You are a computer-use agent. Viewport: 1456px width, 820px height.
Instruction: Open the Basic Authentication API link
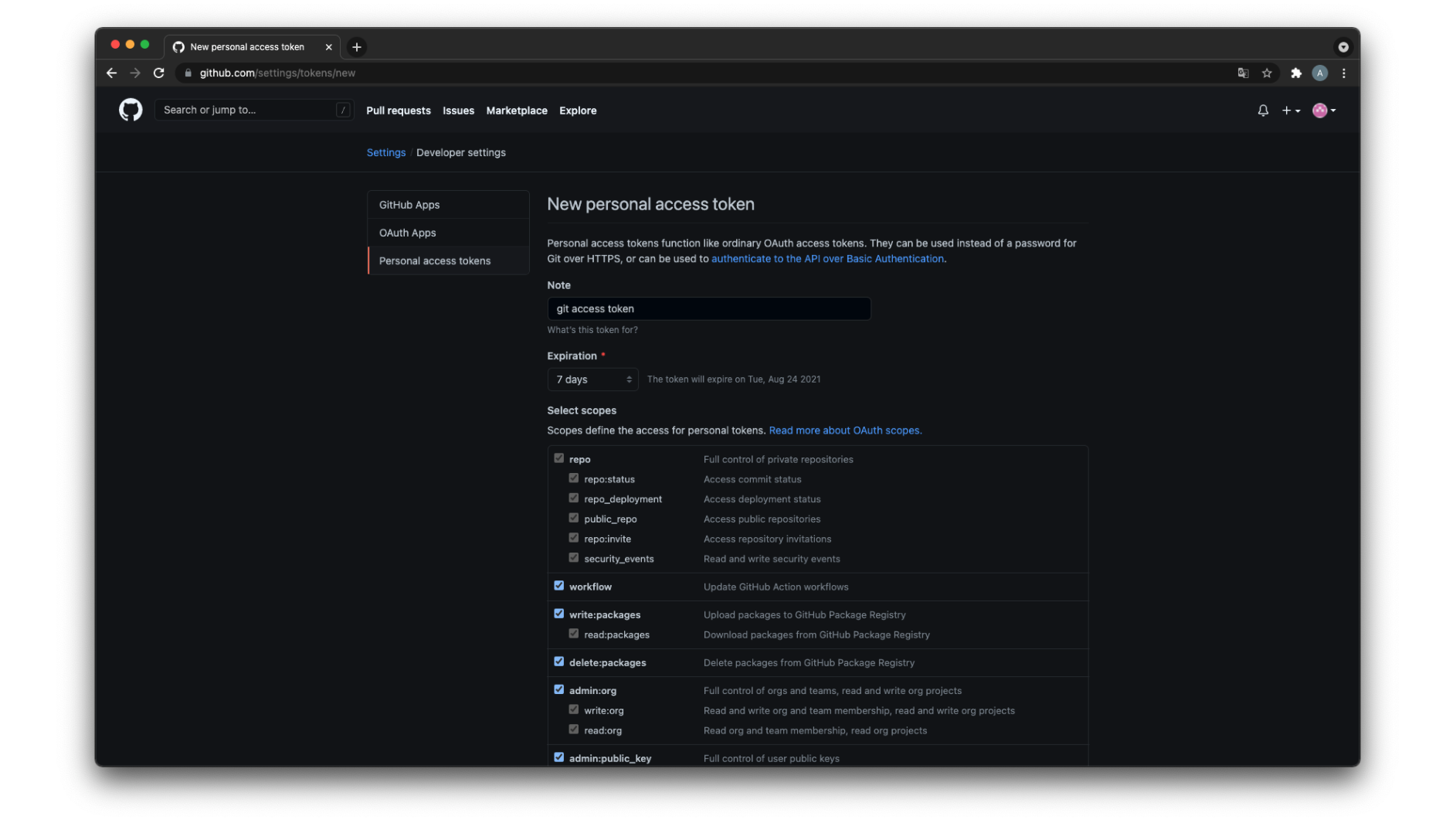(827, 259)
